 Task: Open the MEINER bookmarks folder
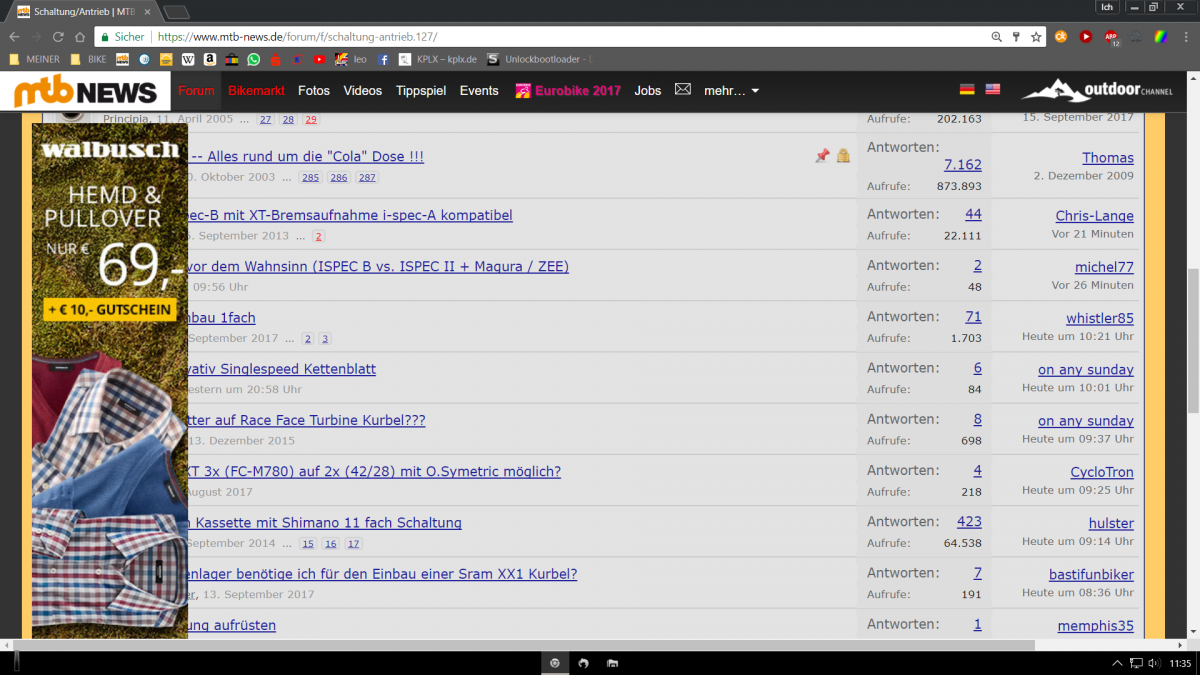click(x=35, y=59)
